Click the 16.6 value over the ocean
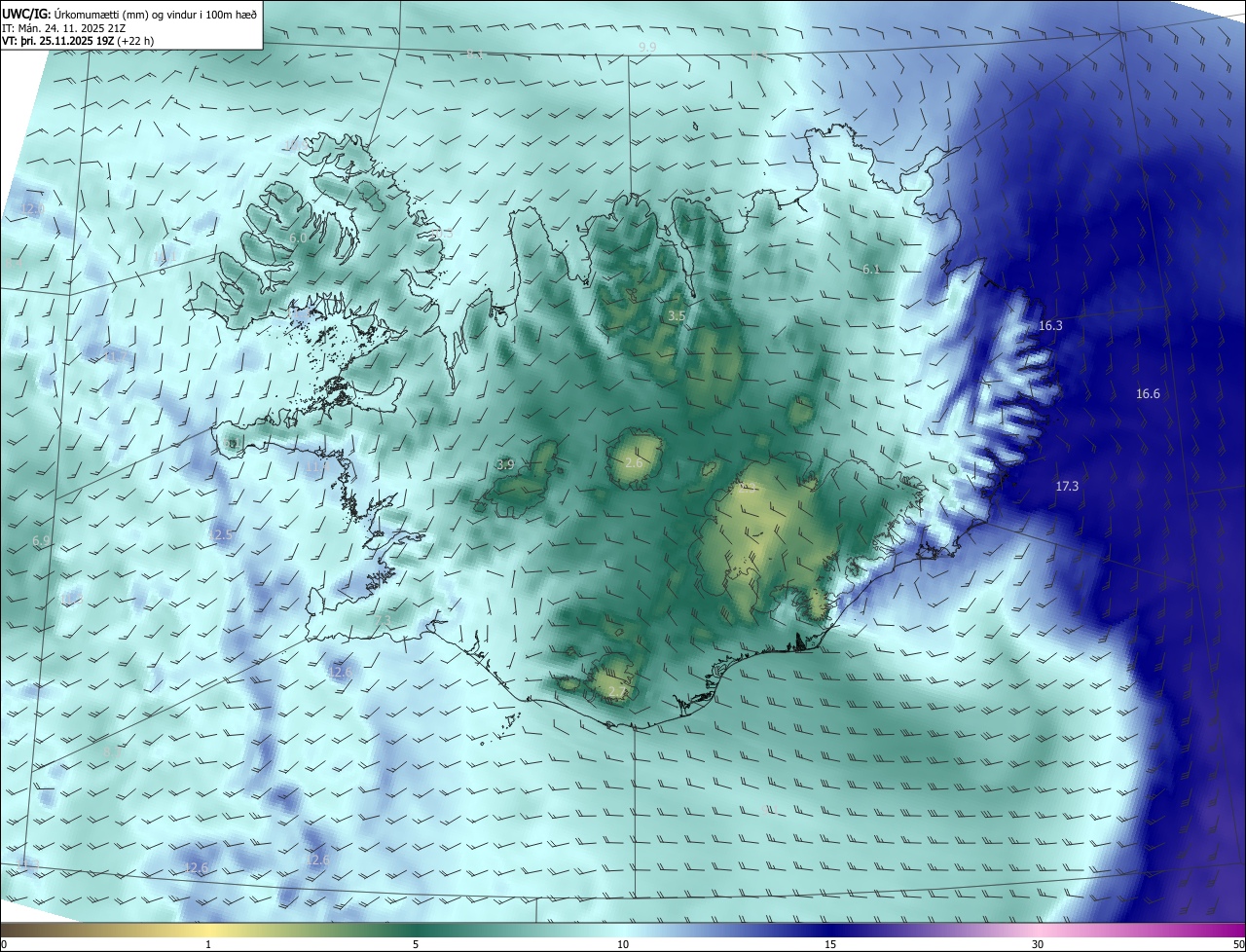The image size is (1246, 952). pyautogui.click(x=1148, y=394)
